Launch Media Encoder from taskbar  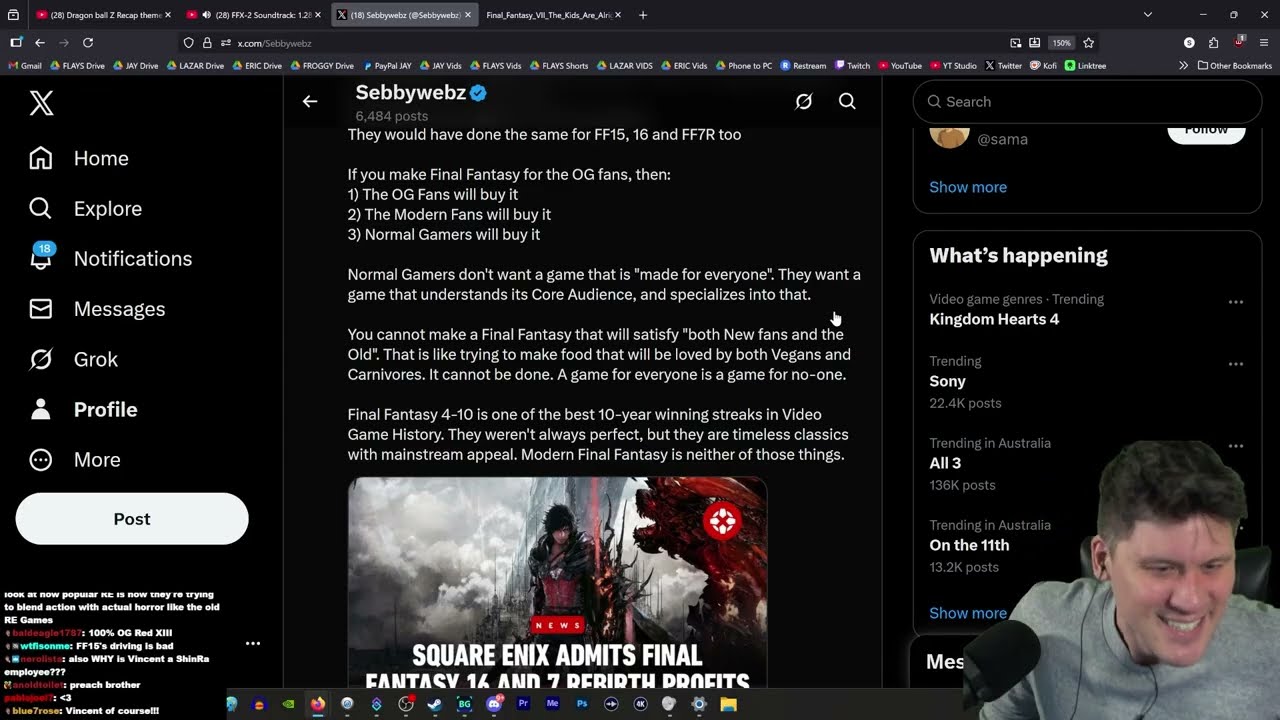(x=552, y=704)
